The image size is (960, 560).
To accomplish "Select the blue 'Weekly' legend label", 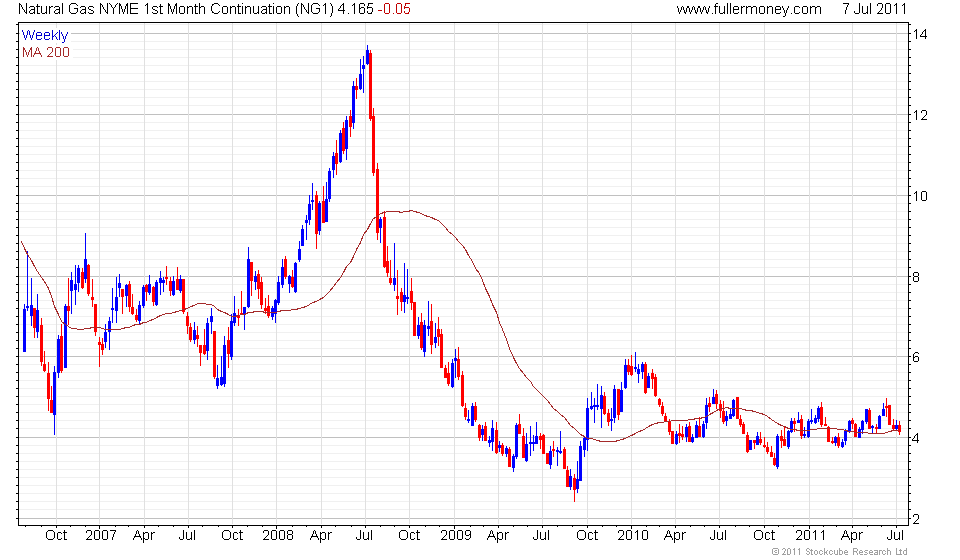I will click(x=45, y=35).
